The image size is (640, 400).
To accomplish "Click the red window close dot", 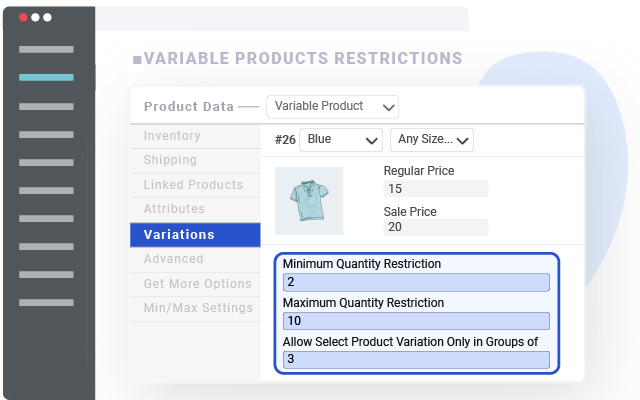I will click(x=23, y=18).
